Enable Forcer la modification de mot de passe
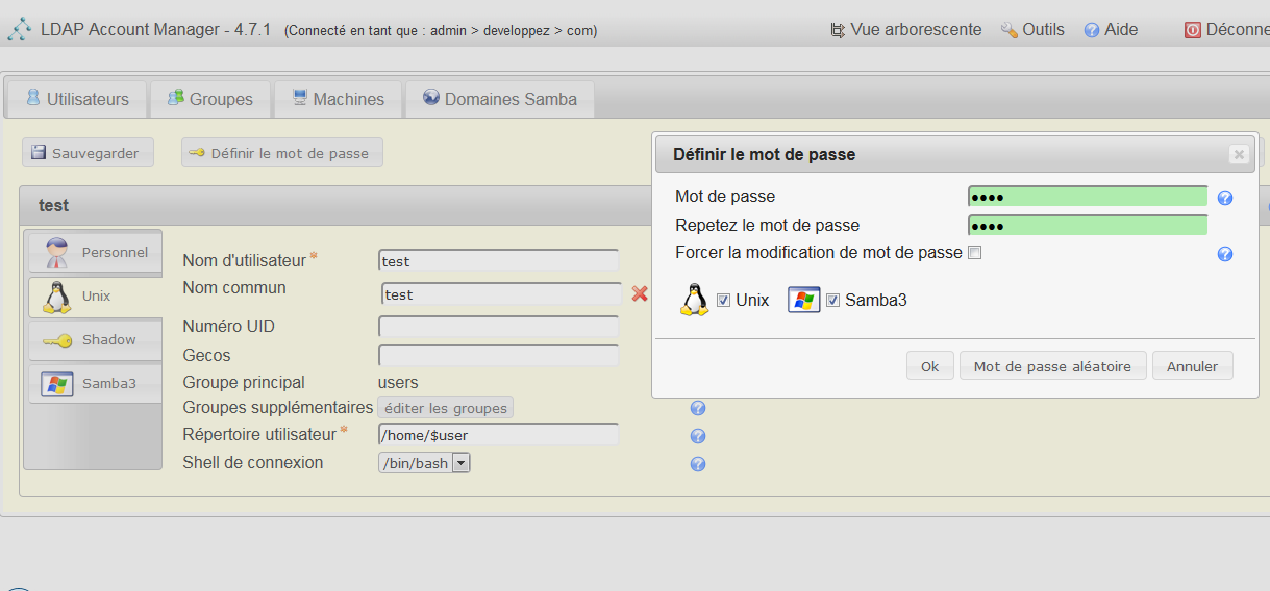1270x591 pixels. (x=975, y=253)
